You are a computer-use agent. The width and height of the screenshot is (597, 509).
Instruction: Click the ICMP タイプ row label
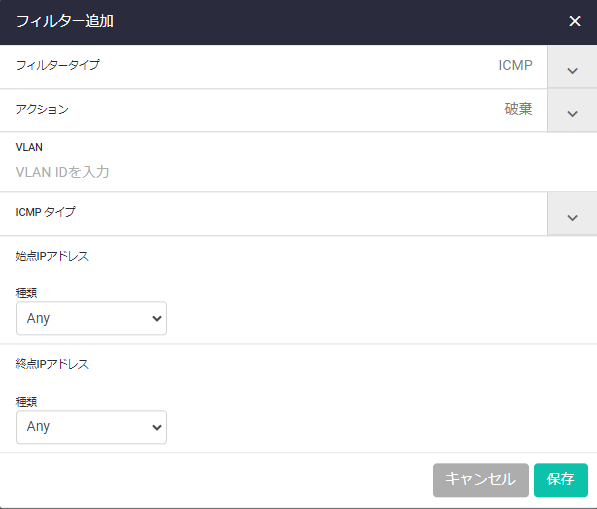[x=45, y=212]
